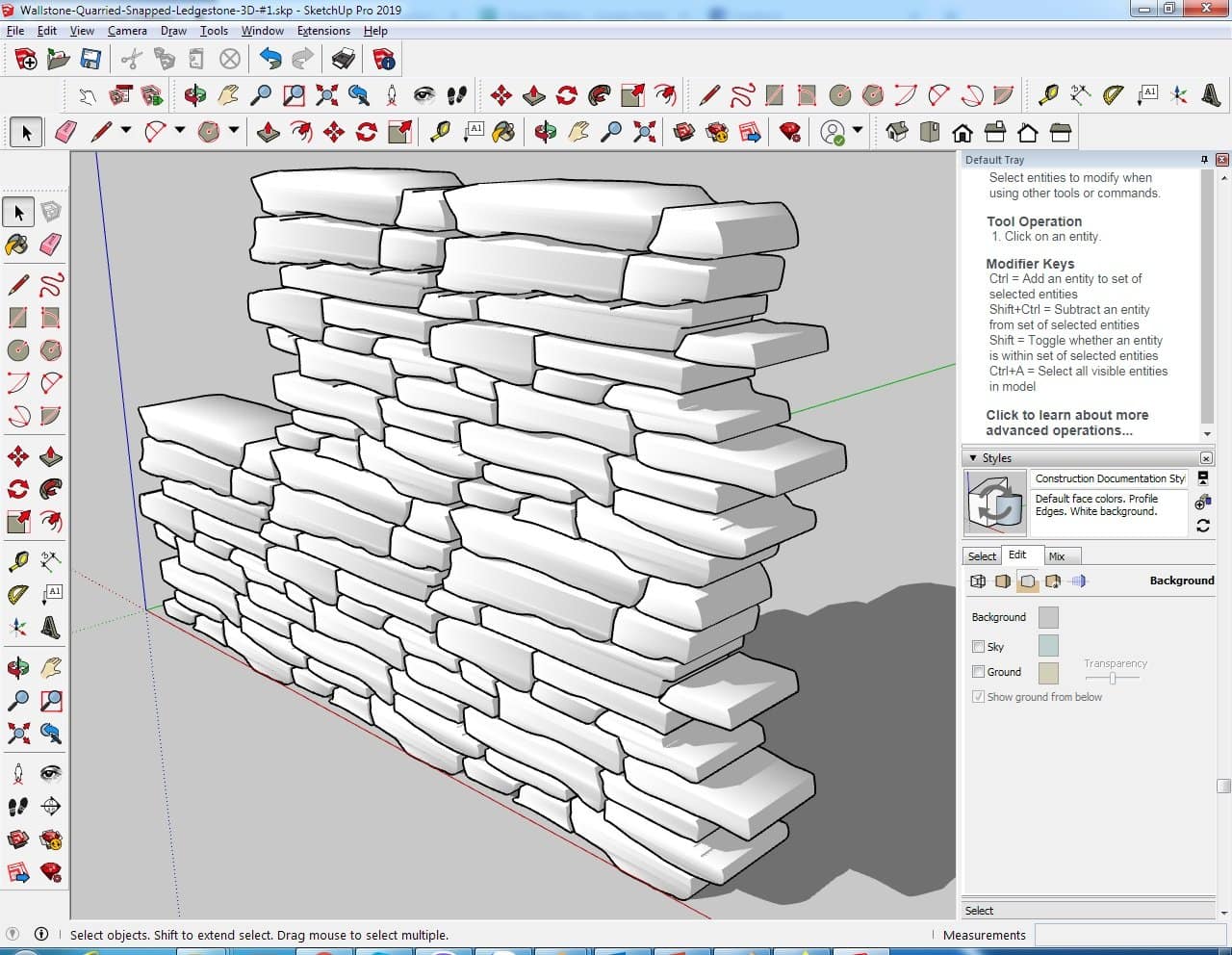Switch to the Mix tab

[1057, 556]
